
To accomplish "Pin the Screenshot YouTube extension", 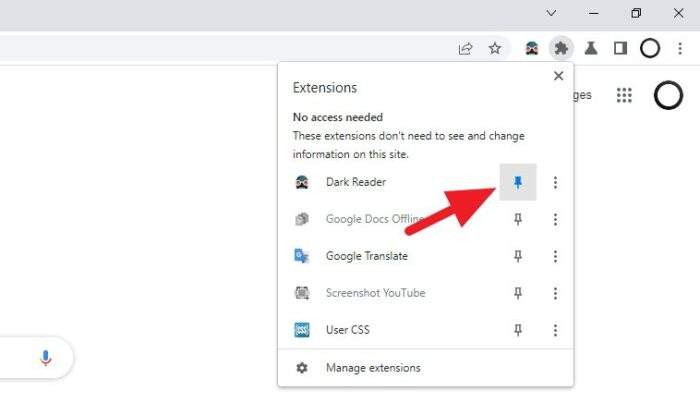I will point(517,293).
